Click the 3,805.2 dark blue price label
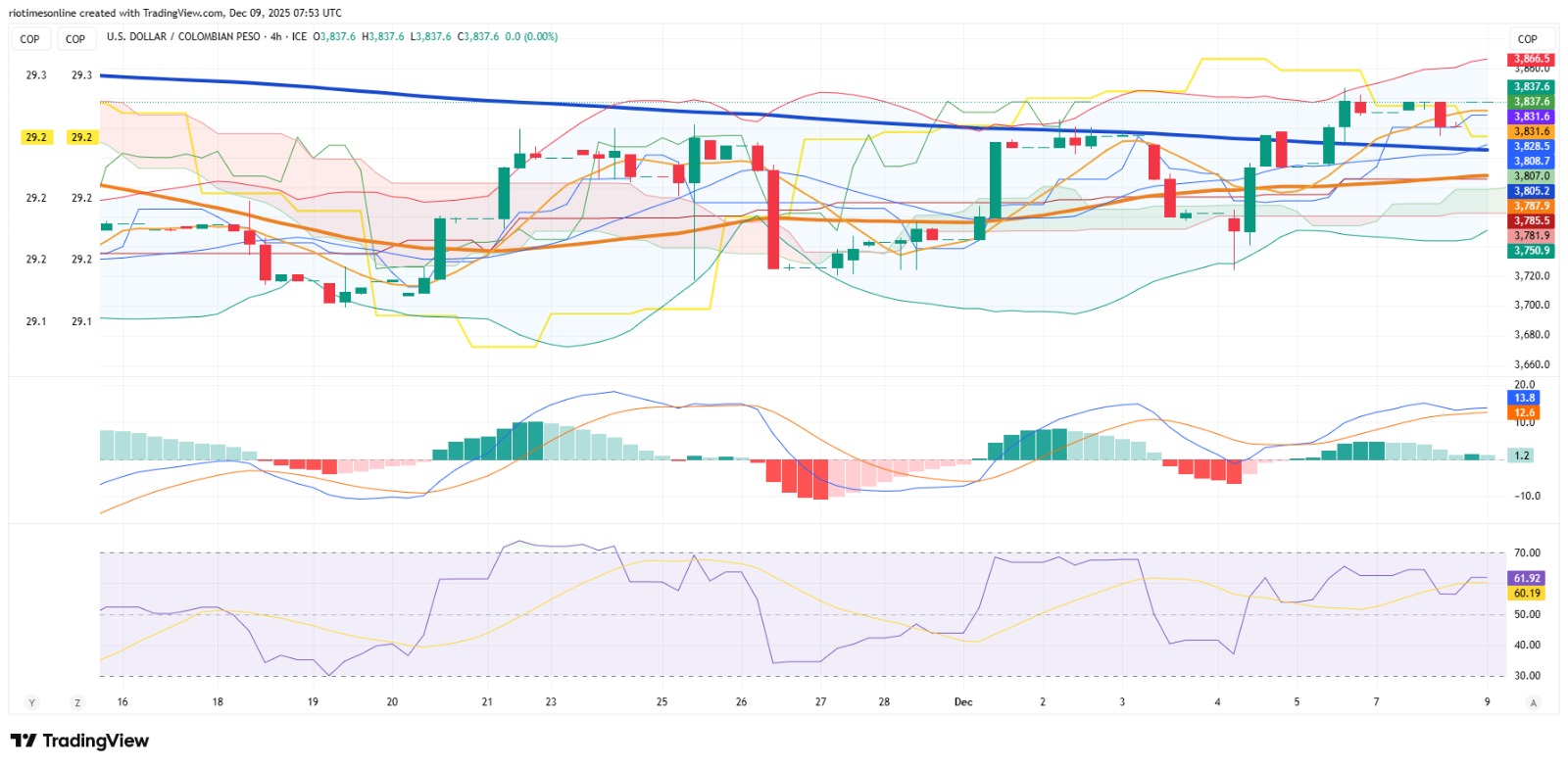 coord(1532,191)
